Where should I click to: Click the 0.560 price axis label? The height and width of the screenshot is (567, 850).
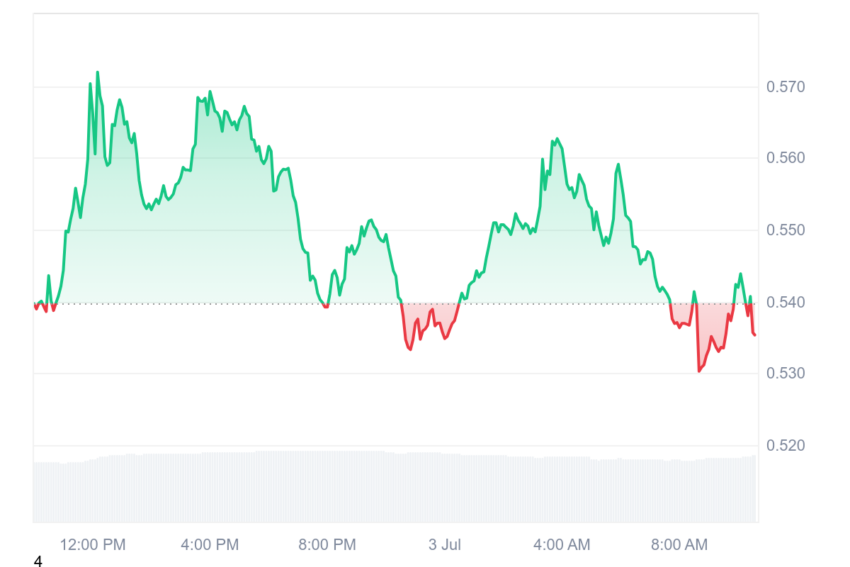[785, 158]
